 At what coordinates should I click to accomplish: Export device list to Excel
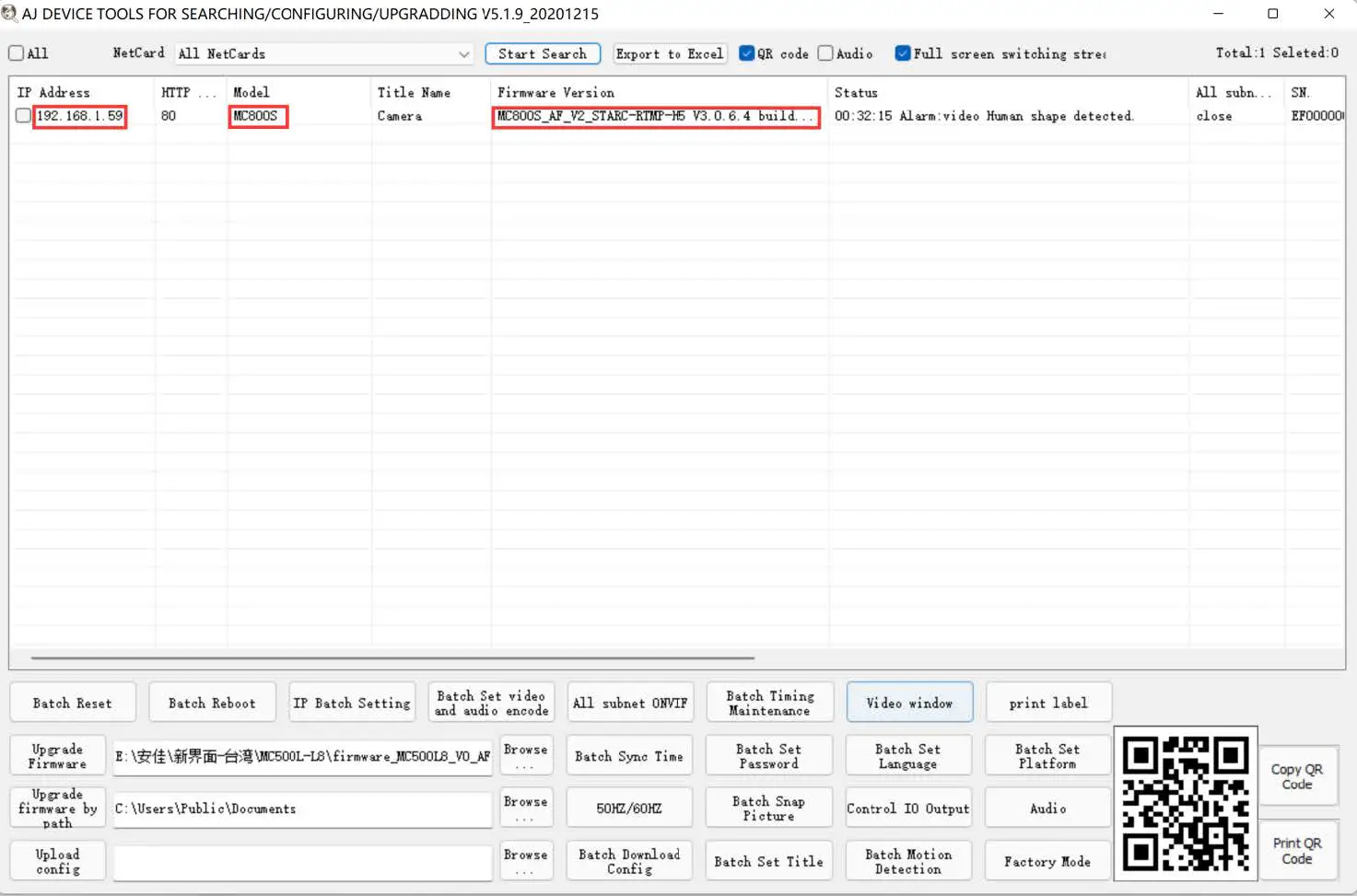point(670,54)
